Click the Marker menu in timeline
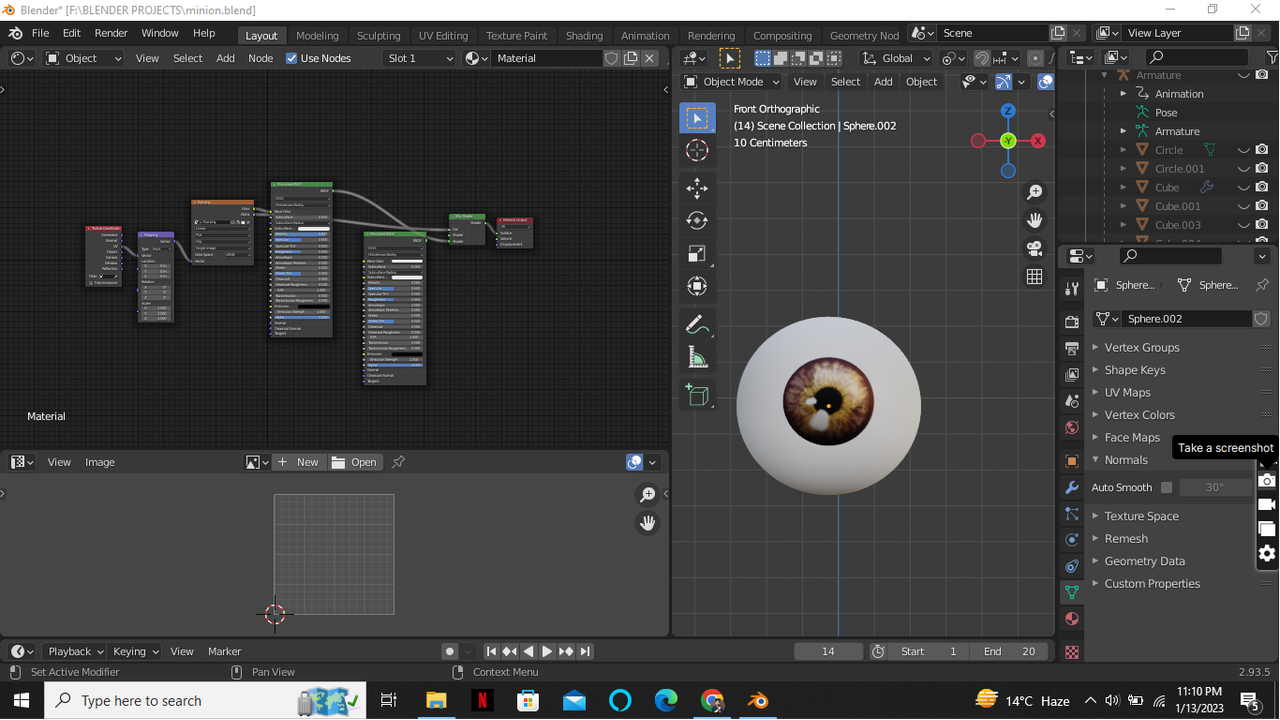Screen dimensions: 1280x720 (224, 651)
